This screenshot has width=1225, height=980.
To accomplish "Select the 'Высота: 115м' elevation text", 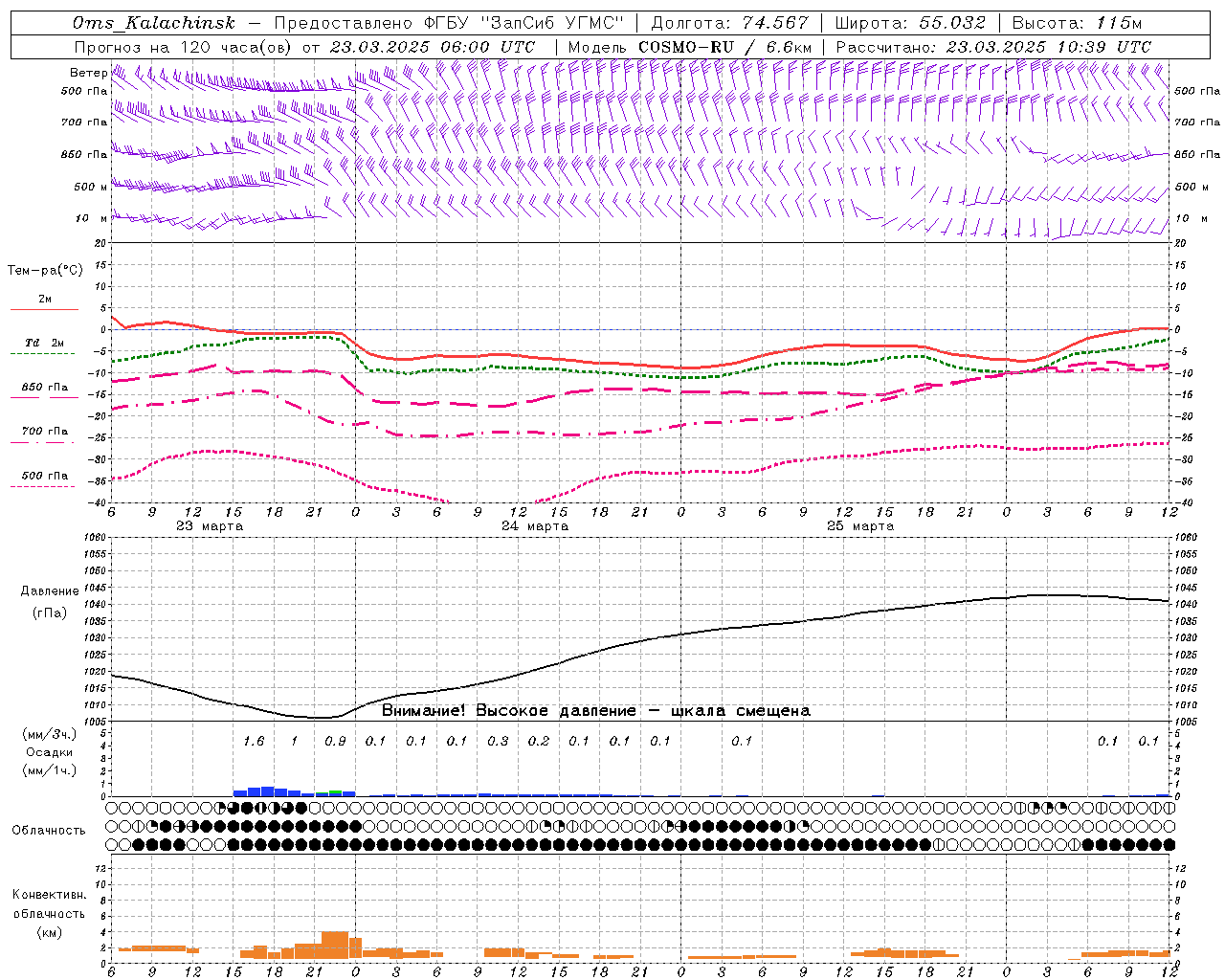I will 1077,23.
